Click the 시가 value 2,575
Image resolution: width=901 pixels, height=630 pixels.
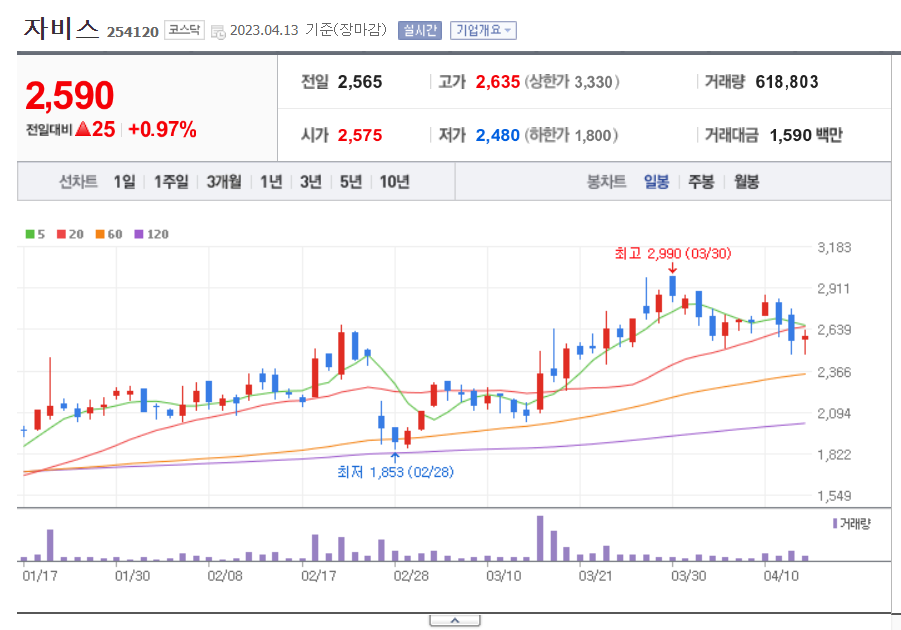click(x=360, y=136)
